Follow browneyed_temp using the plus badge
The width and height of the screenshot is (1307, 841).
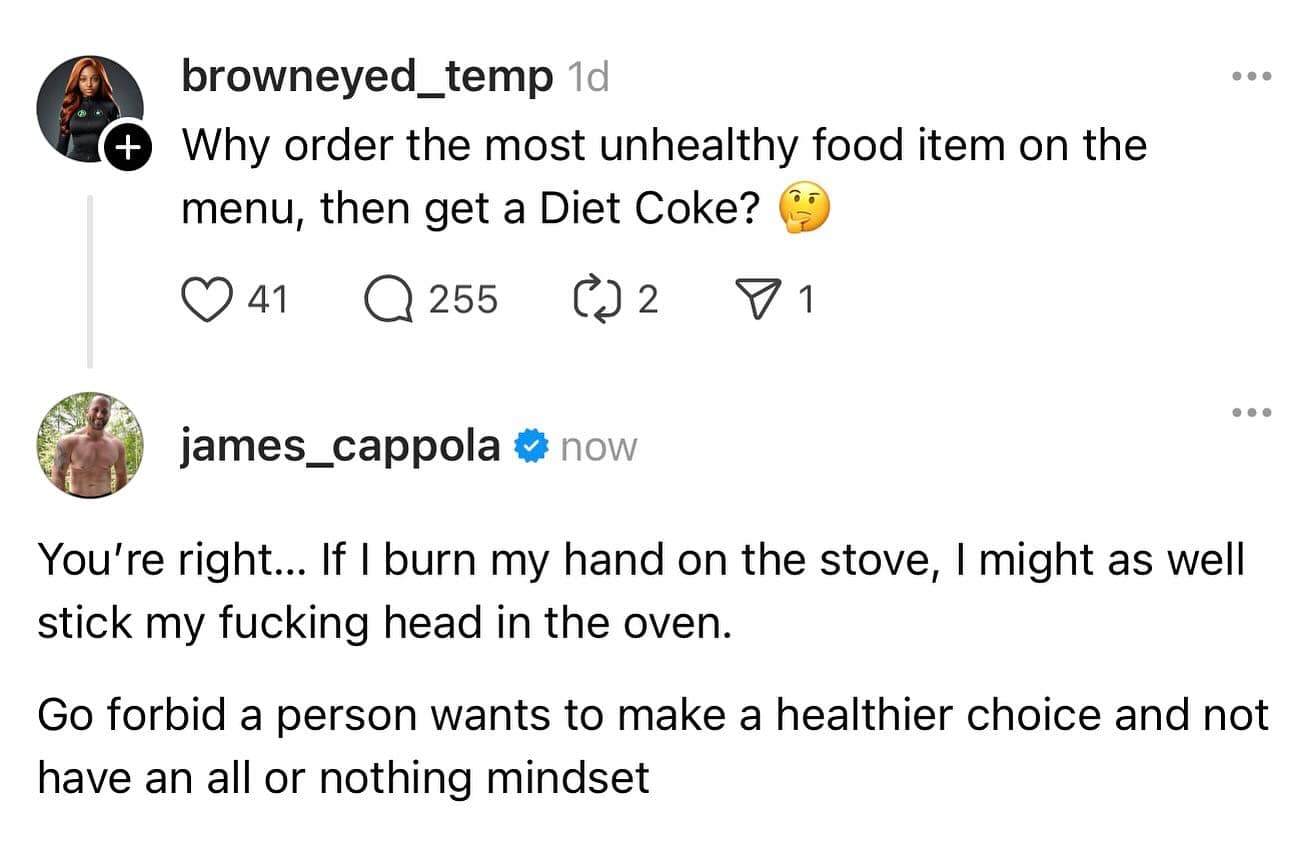coord(128,151)
